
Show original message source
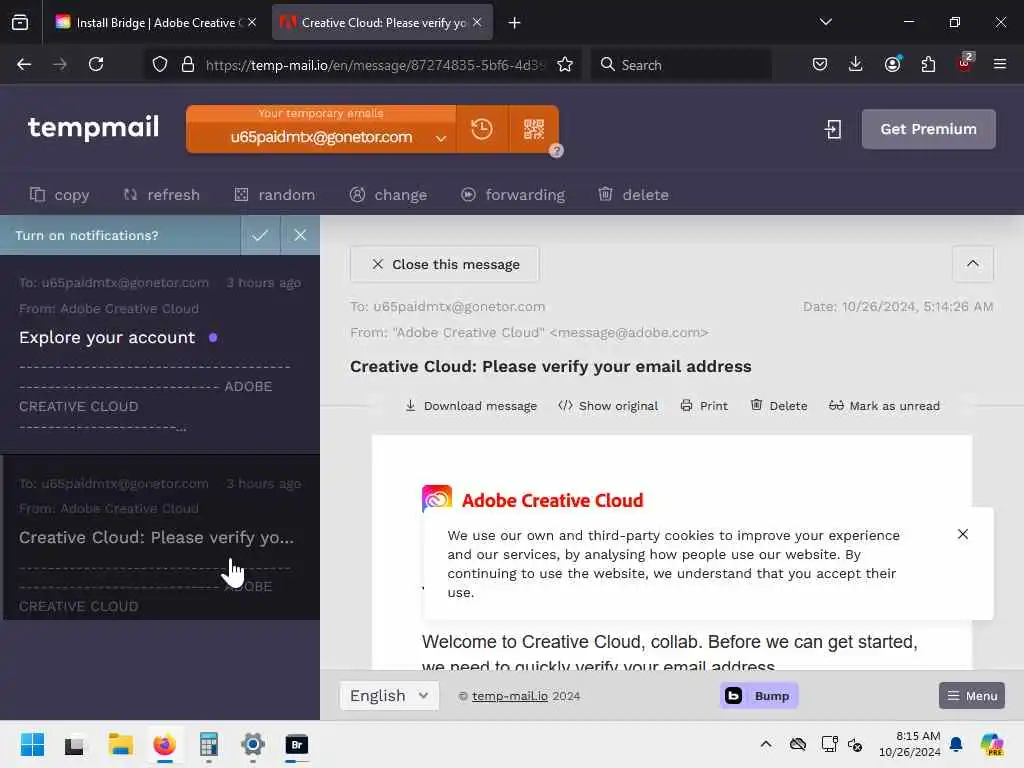[608, 406]
